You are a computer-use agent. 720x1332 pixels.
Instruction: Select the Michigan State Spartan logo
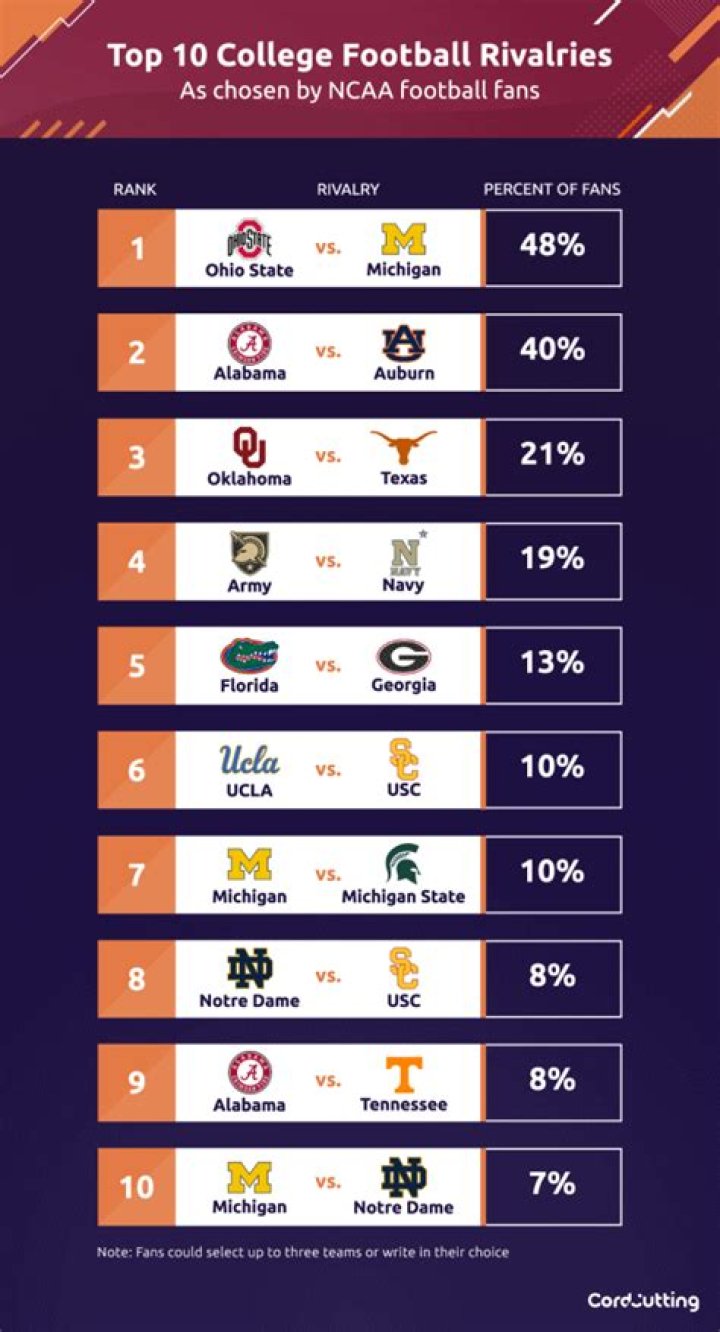(x=403, y=865)
